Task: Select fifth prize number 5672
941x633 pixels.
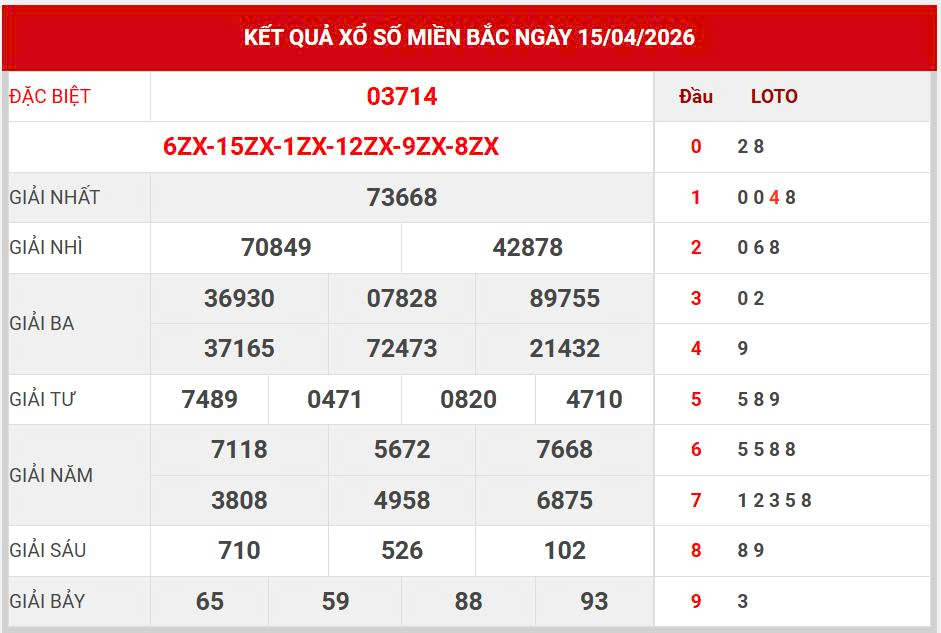Action: point(402,450)
